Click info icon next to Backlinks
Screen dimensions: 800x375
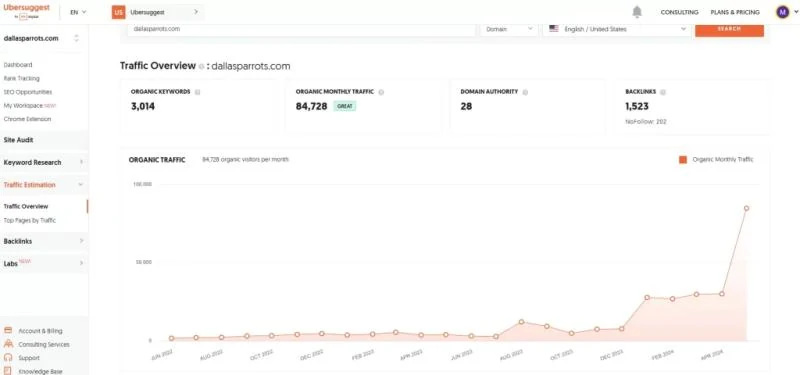click(x=663, y=92)
